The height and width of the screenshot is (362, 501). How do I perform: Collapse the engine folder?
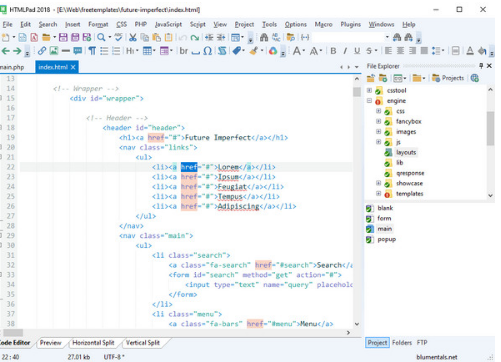369,100
